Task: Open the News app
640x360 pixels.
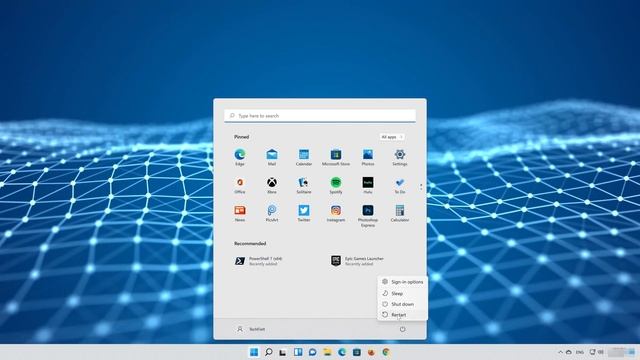Action: [x=240, y=213]
